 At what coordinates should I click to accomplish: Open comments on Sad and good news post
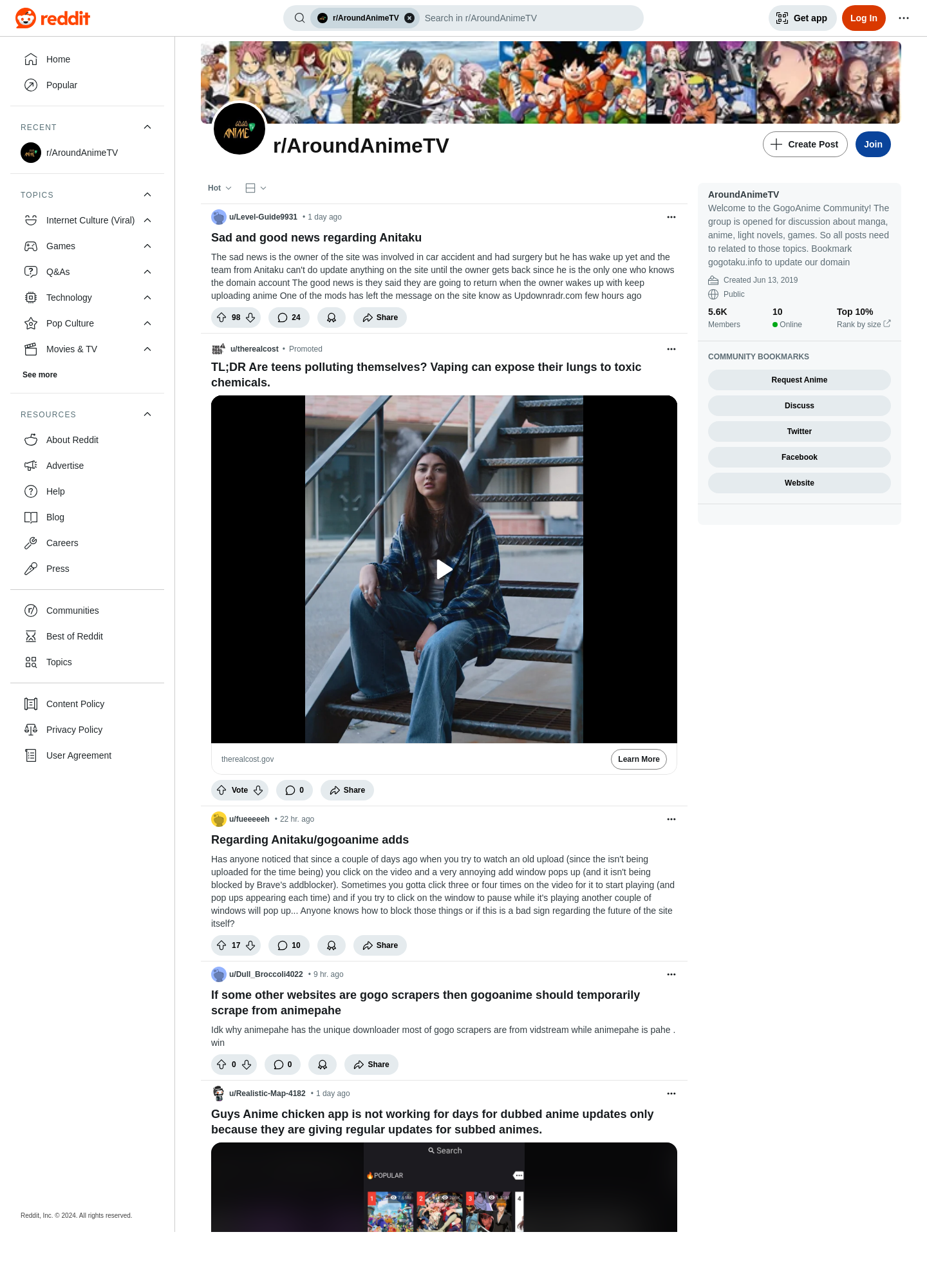[x=289, y=317]
